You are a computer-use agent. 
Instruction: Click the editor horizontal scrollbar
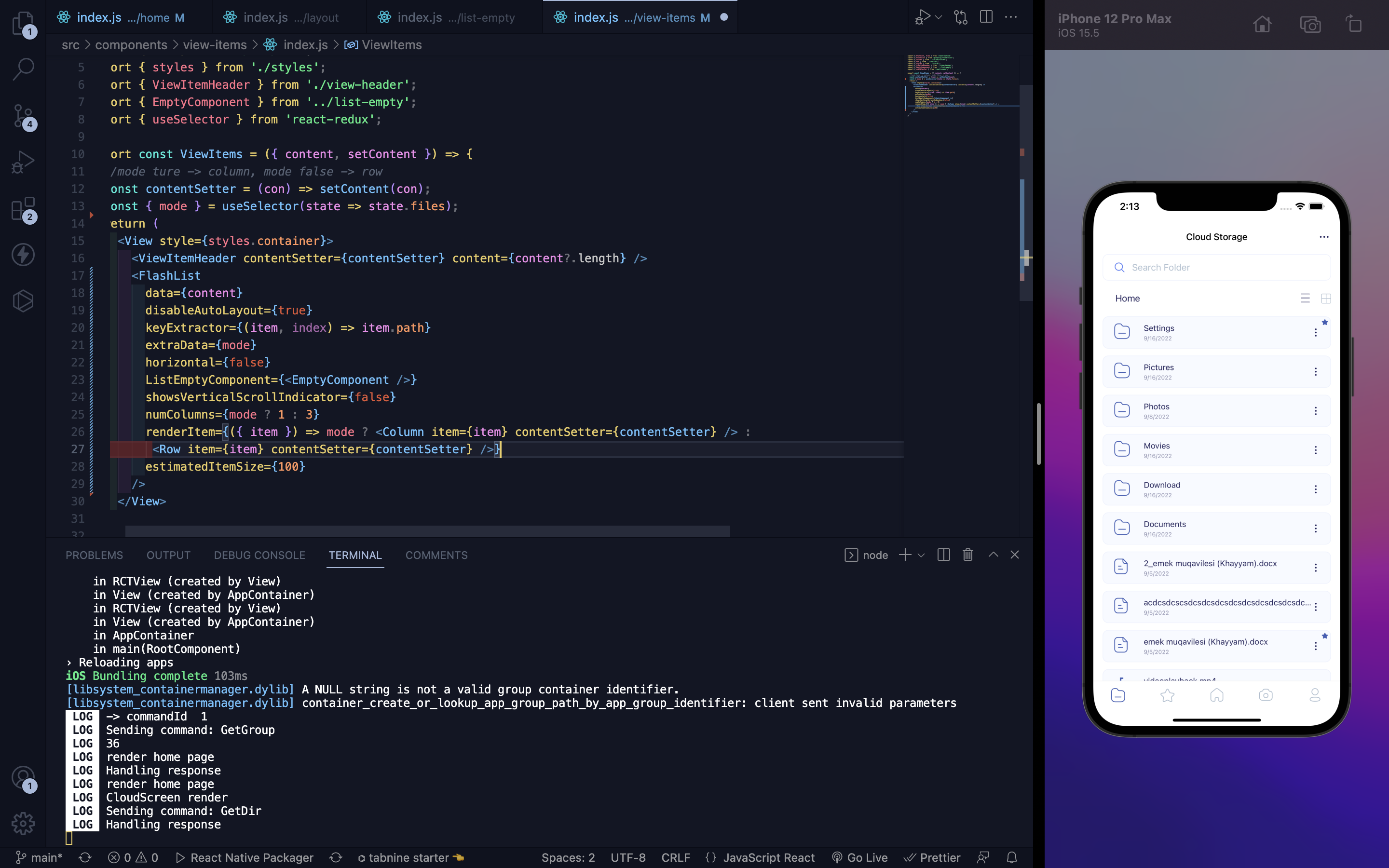428,531
